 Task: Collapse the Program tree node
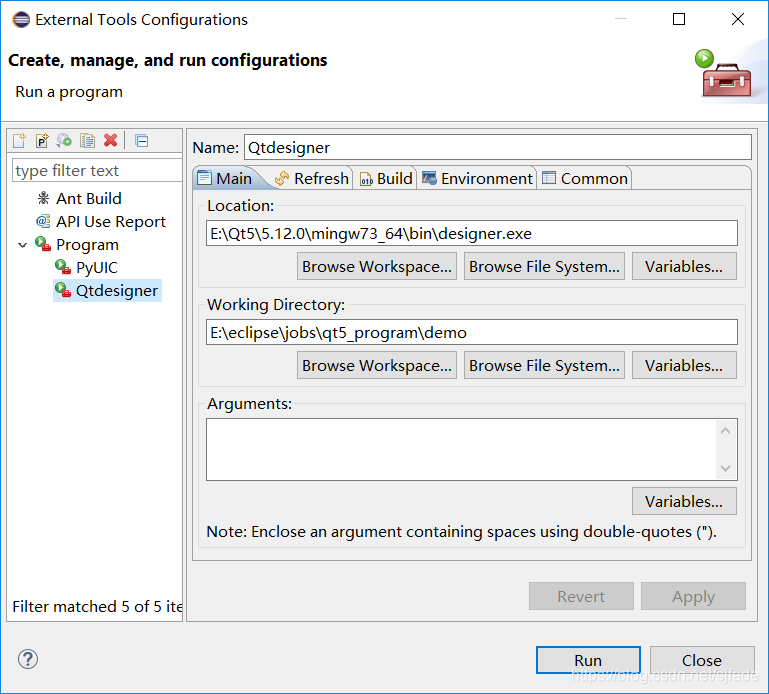(x=22, y=245)
